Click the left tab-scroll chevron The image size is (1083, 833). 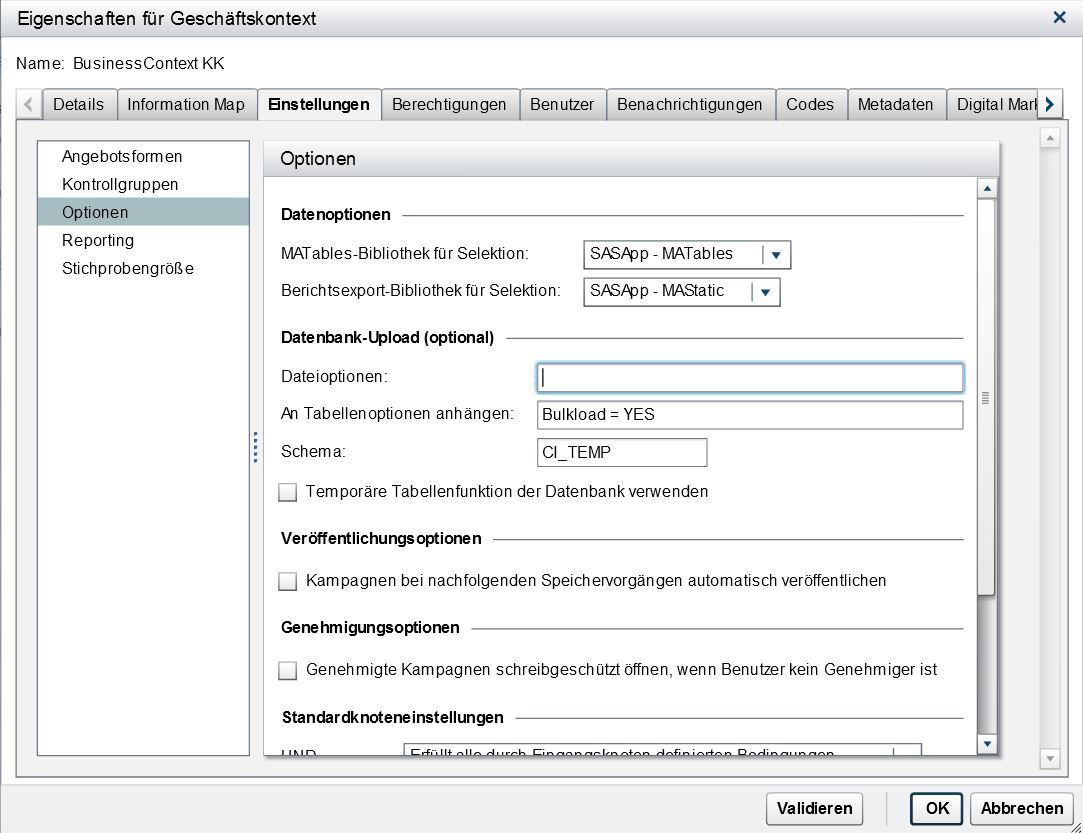[x=30, y=104]
